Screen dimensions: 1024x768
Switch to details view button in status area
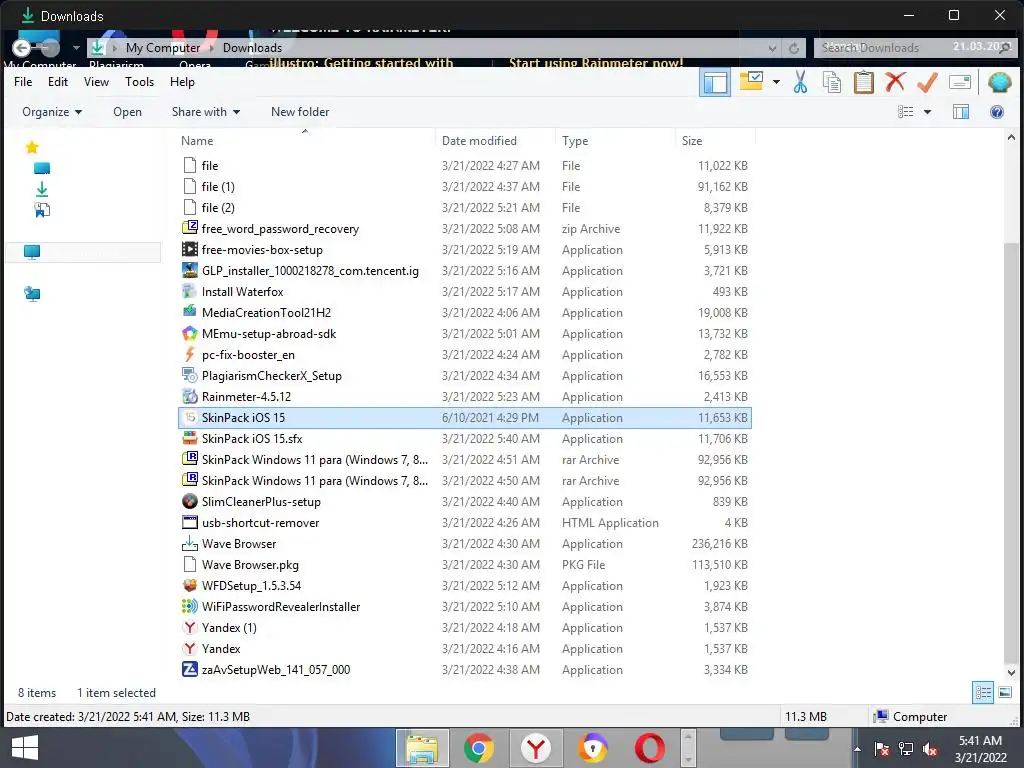click(x=983, y=692)
